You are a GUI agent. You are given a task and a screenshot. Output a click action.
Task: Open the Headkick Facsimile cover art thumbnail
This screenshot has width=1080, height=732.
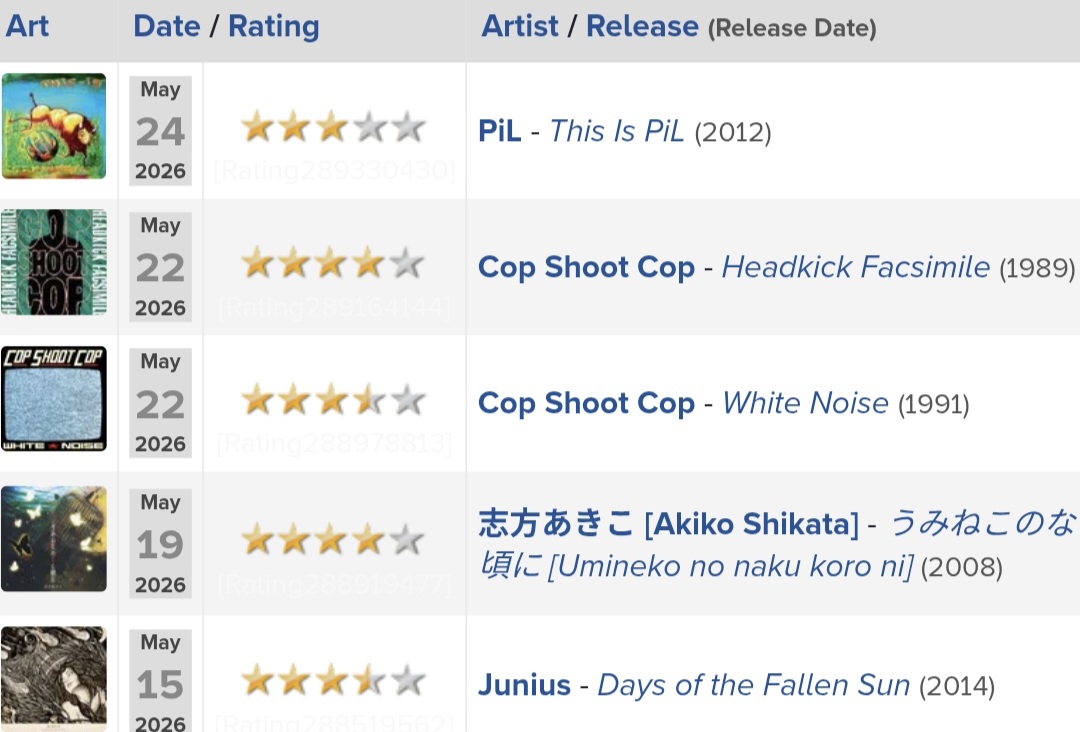(x=54, y=262)
